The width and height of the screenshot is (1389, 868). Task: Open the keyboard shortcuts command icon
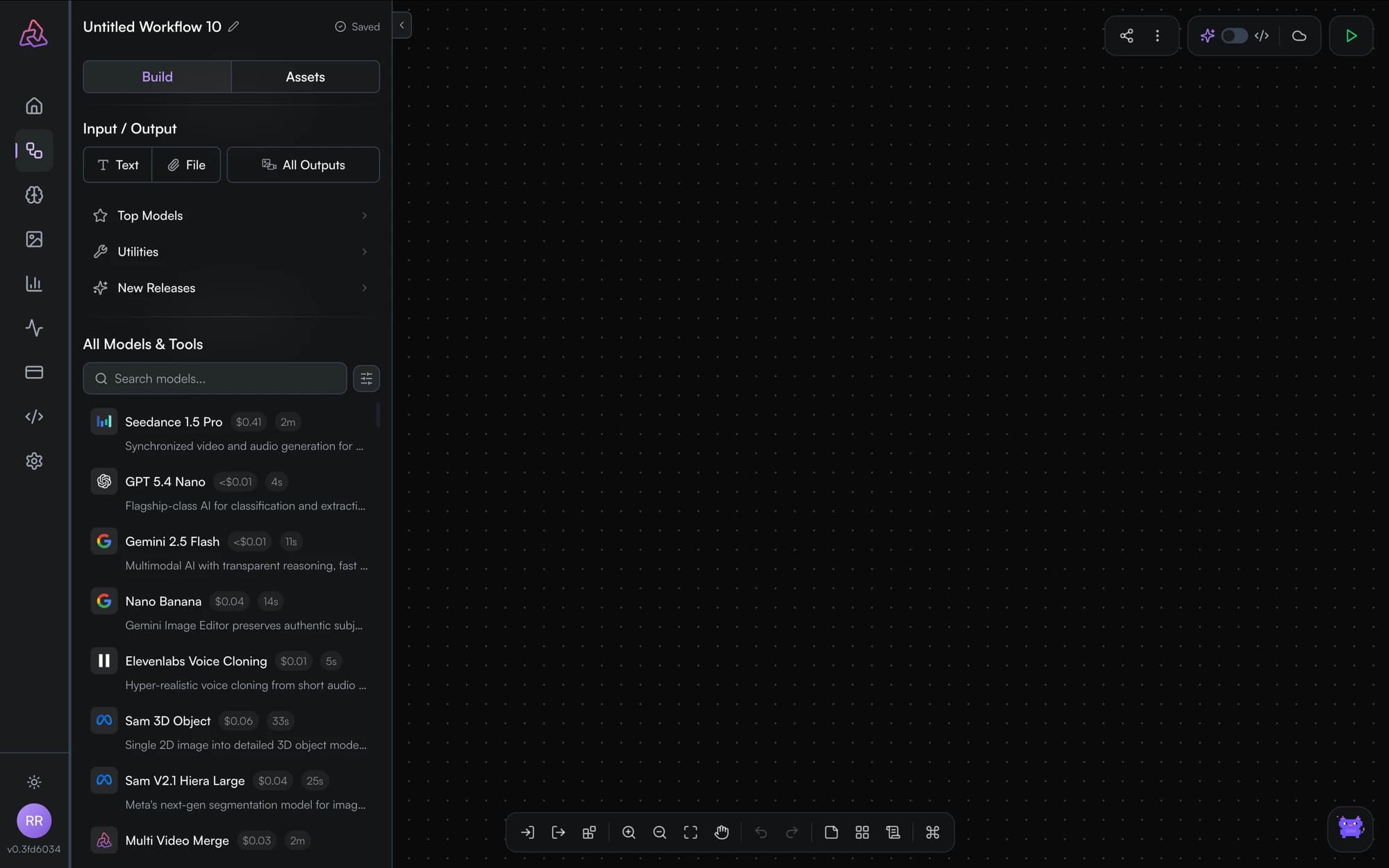[933, 832]
